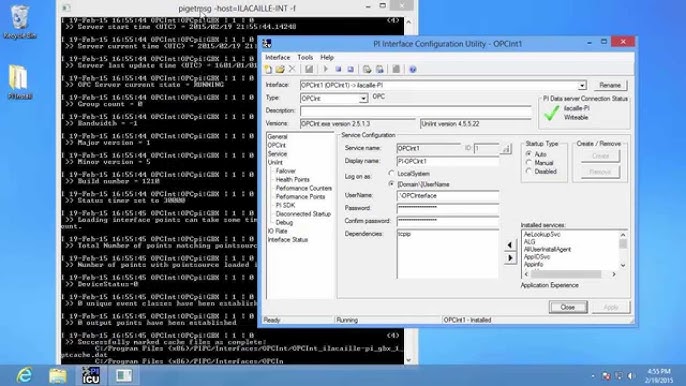Click the ID field browse button
This screenshot has height=386, width=686.
(x=506, y=149)
